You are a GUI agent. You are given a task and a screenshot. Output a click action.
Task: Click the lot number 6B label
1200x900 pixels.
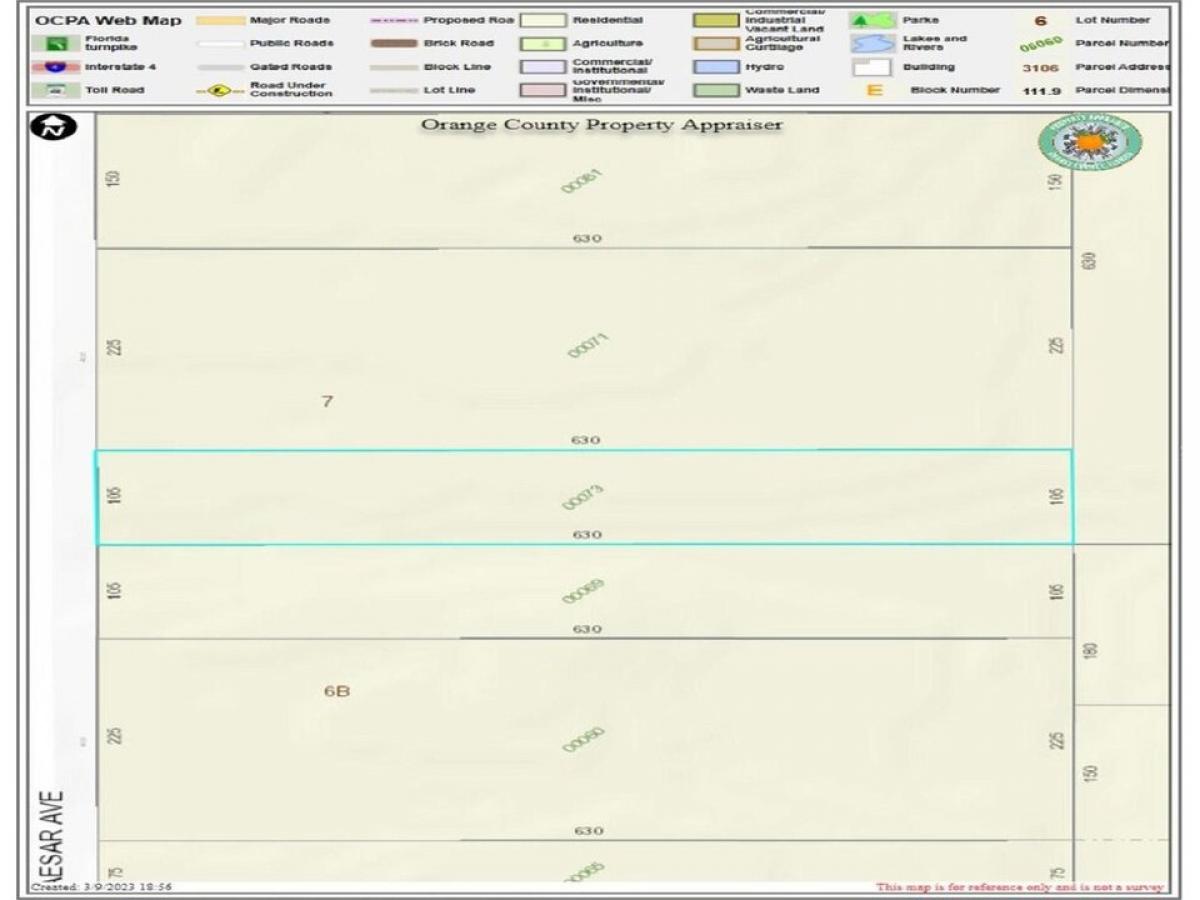tap(336, 691)
